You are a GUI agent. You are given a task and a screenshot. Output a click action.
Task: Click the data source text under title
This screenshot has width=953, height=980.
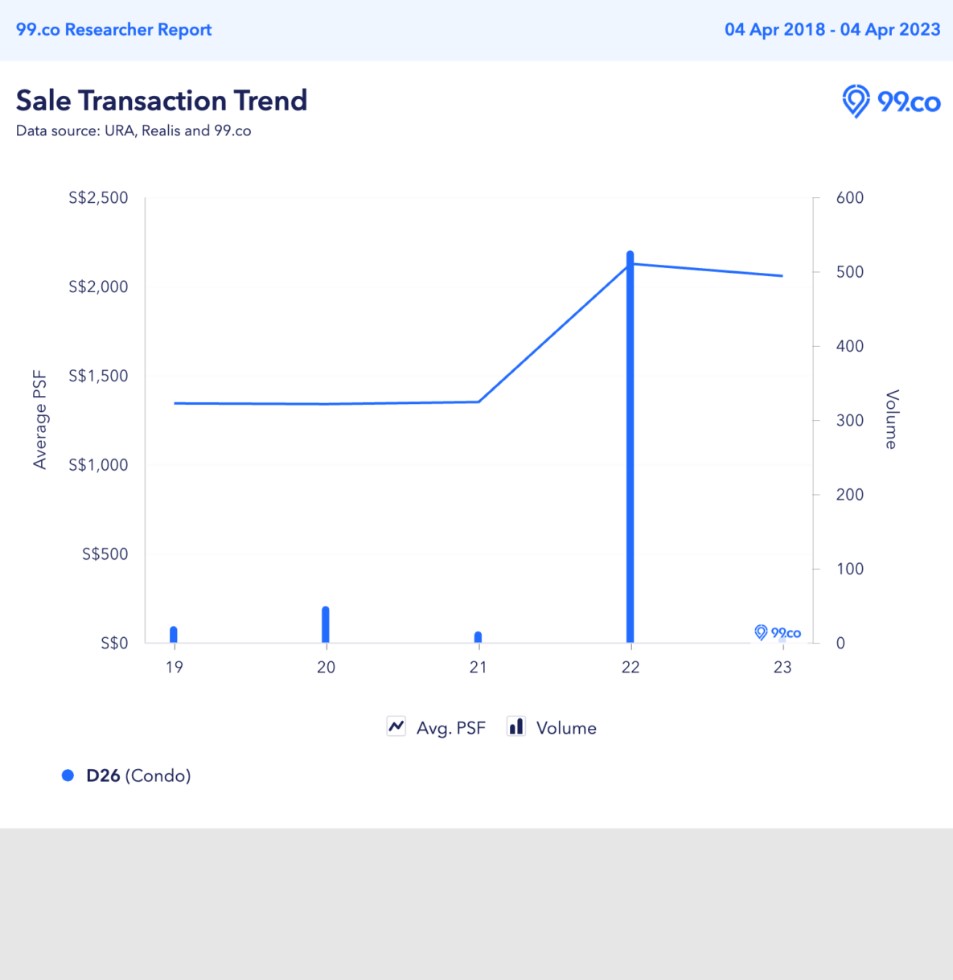point(133,131)
